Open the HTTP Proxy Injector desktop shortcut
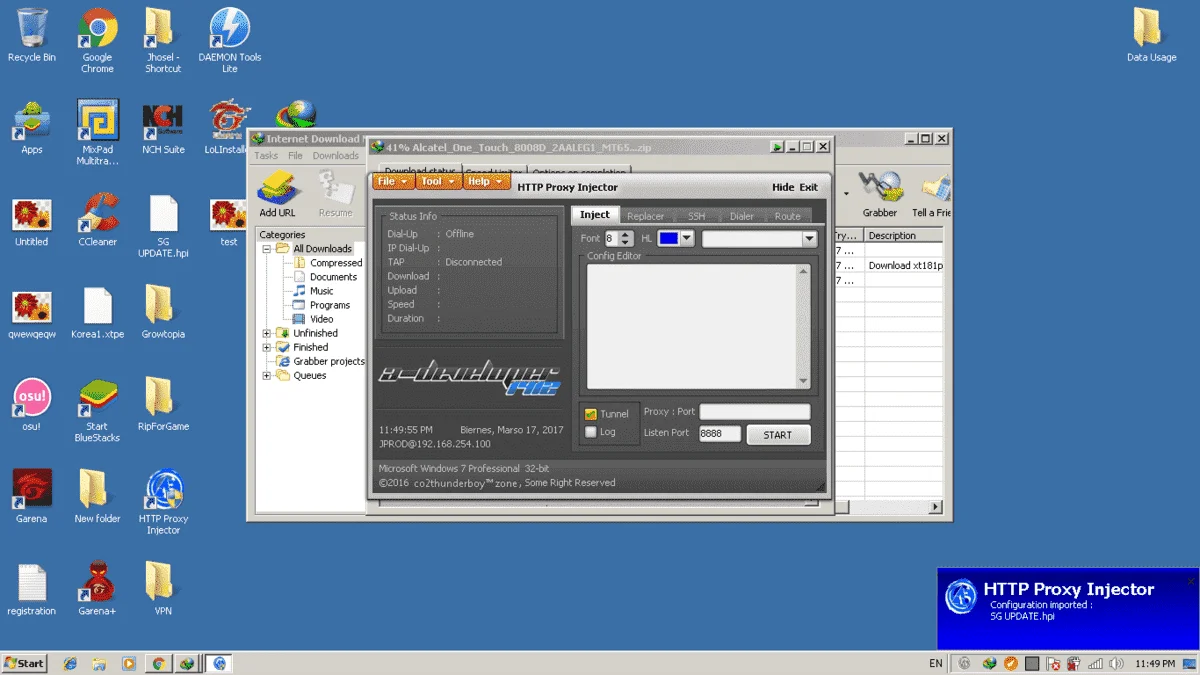This screenshot has width=1200, height=675. pyautogui.click(x=163, y=501)
